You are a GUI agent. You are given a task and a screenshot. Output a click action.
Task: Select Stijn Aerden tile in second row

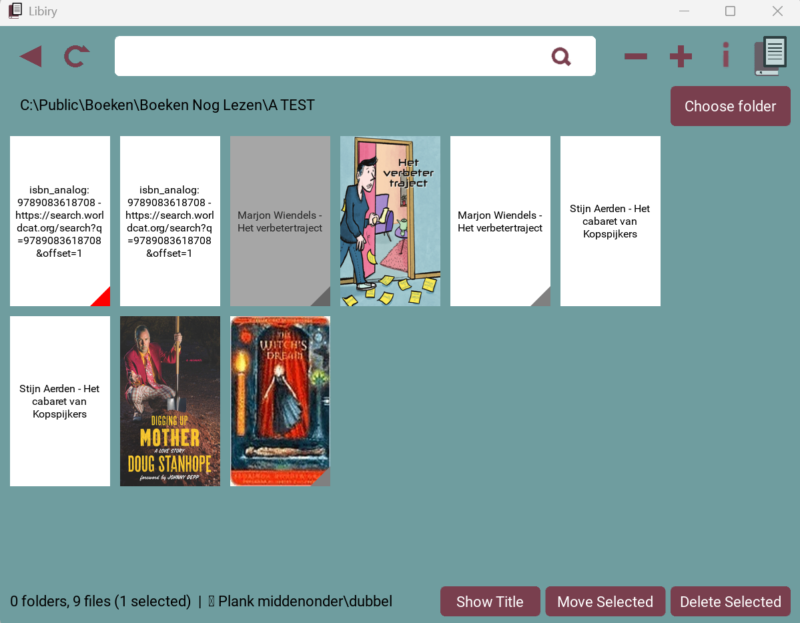(x=60, y=401)
